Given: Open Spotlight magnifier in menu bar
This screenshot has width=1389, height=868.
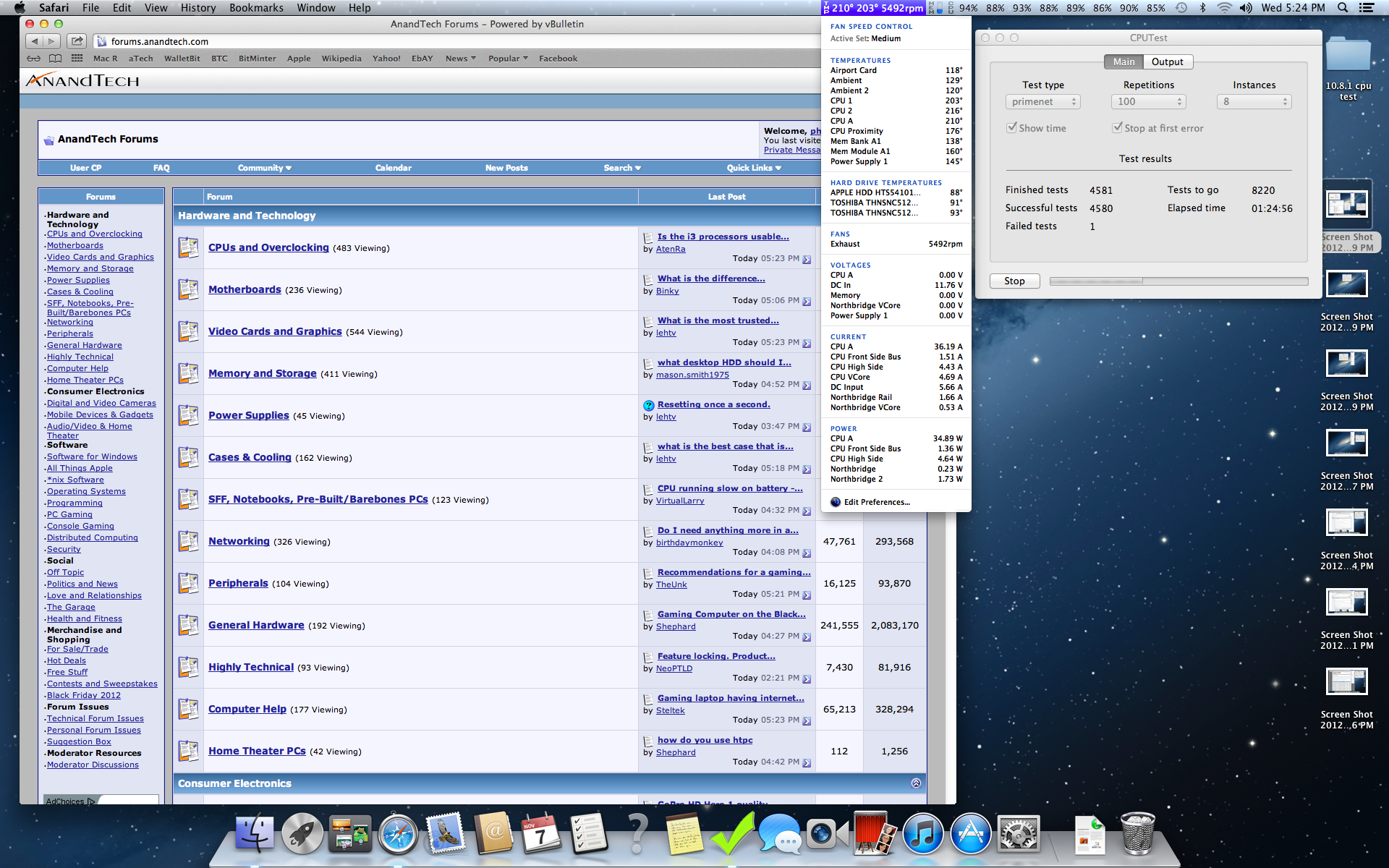Looking at the screenshot, I should coord(1343,8).
